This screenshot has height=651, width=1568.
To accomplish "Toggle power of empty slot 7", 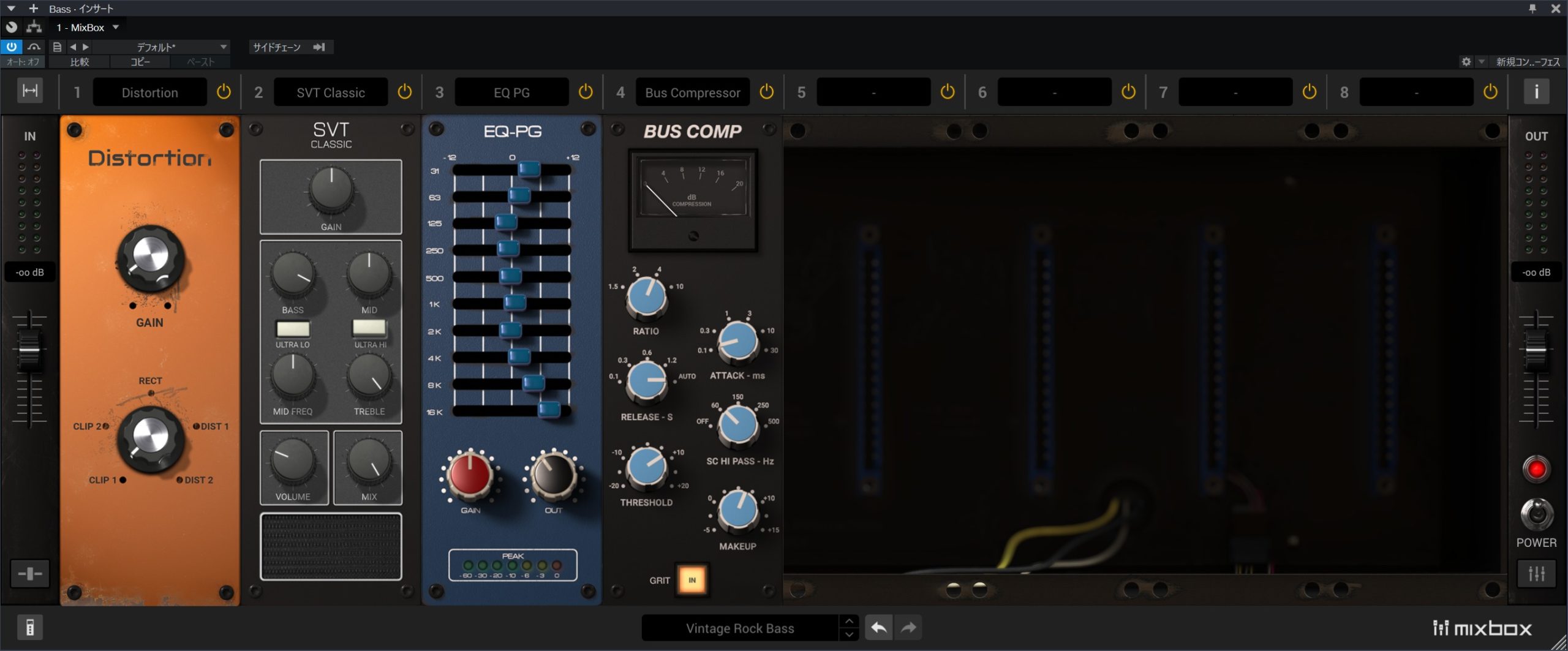I will tap(1309, 92).
